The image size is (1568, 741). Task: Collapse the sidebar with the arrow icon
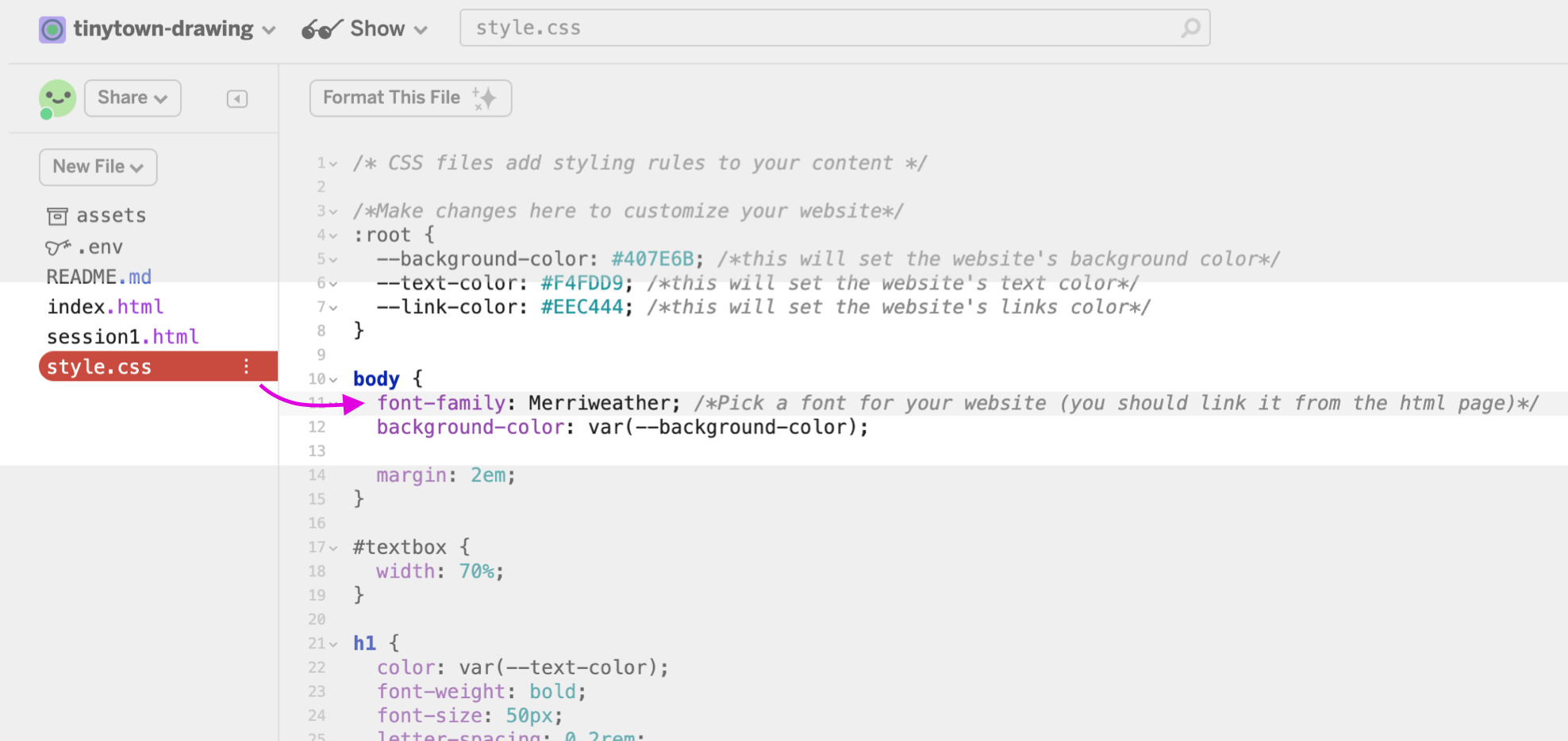point(236,98)
